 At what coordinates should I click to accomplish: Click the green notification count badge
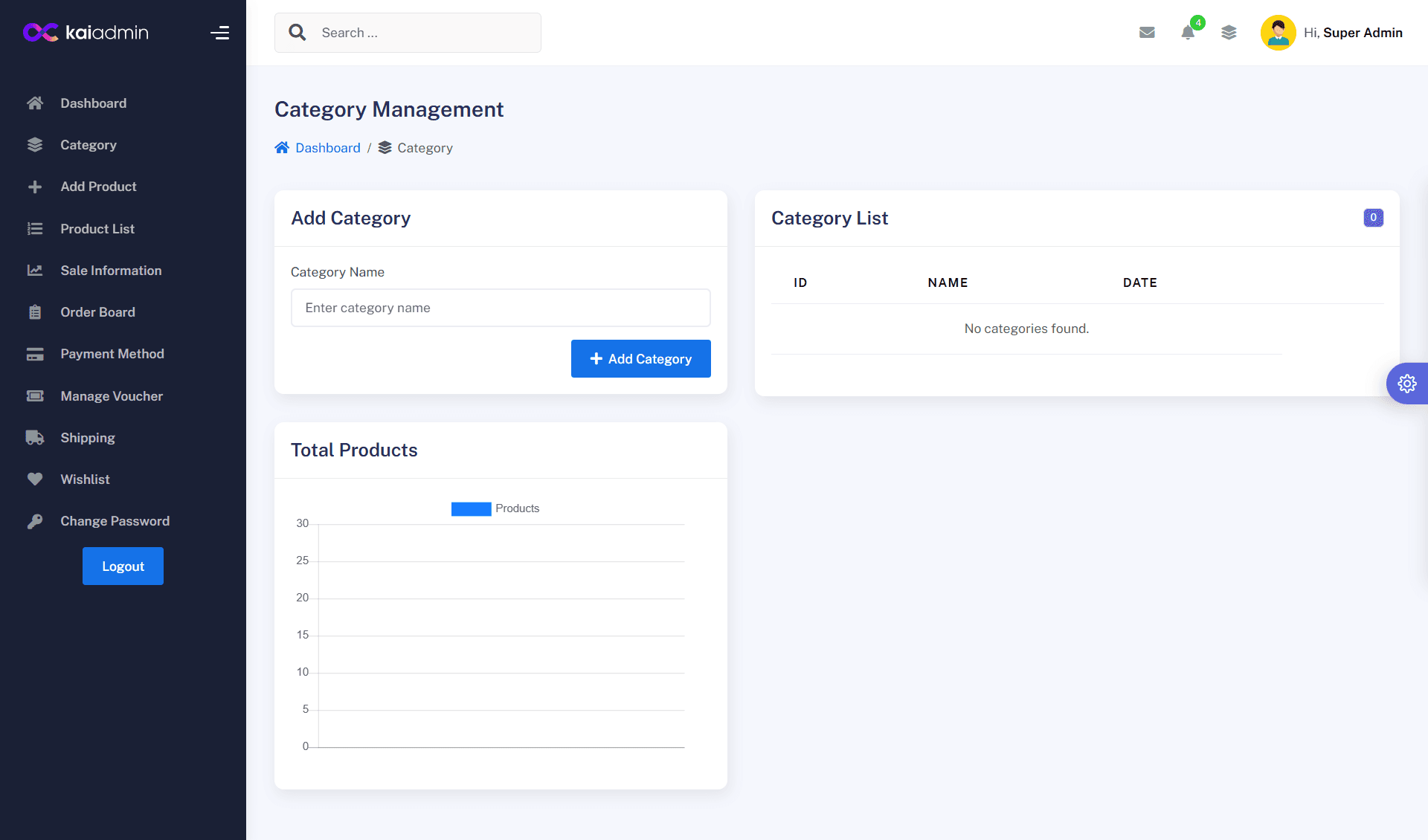1198,22
